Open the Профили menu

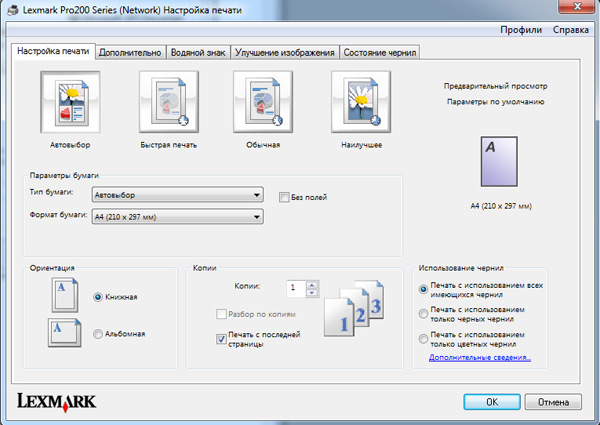pyautogui.click(x=520, y=31)
